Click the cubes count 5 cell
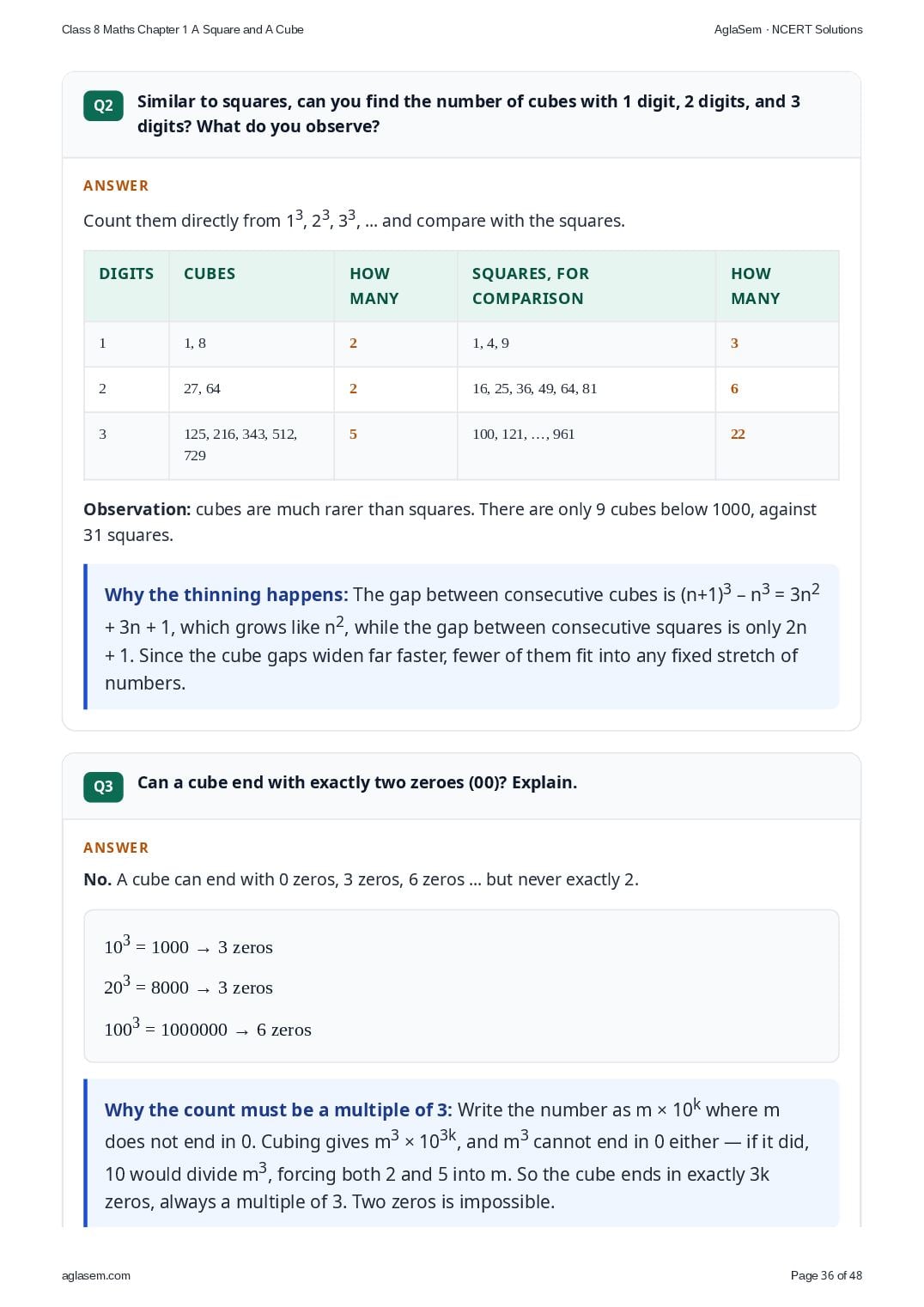Screen dimensions: 924x1307 pos(353,435)
